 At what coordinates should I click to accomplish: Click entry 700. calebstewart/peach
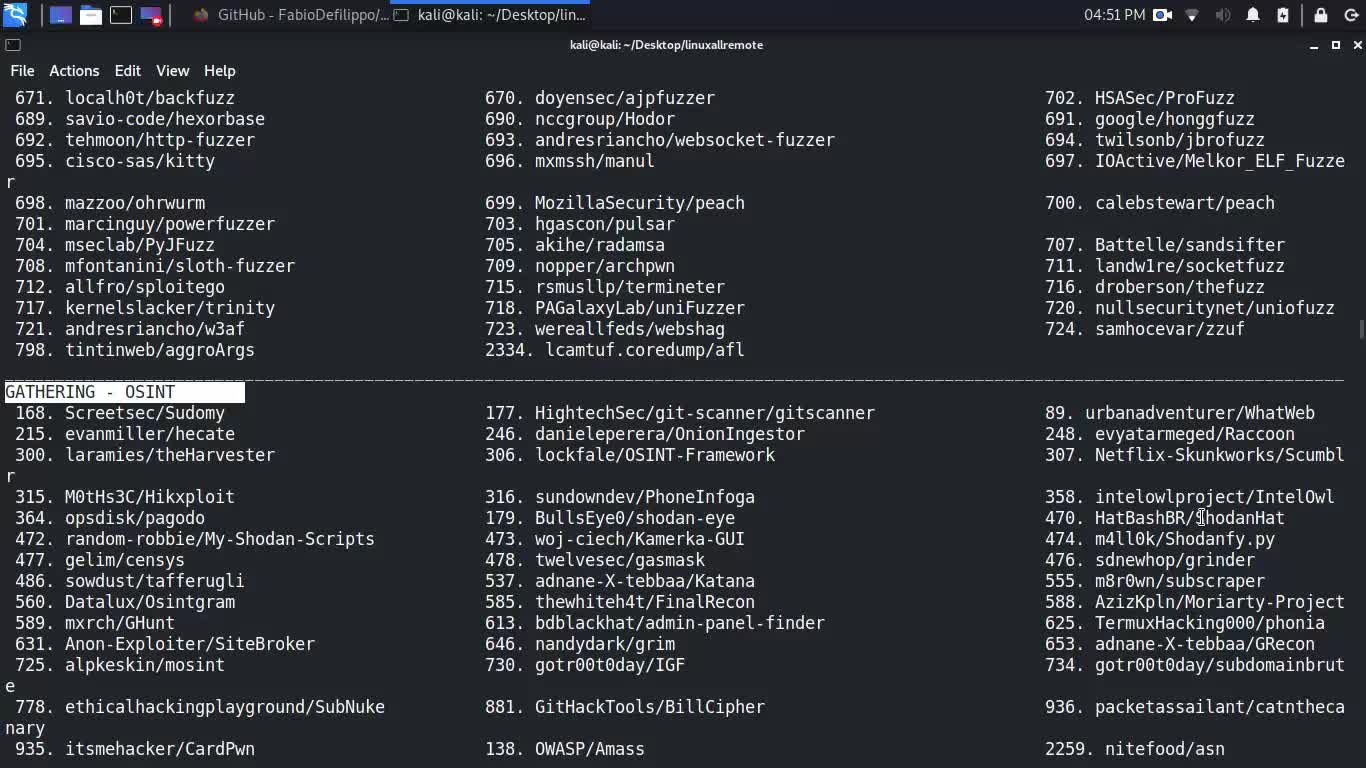coord(1160,203)
